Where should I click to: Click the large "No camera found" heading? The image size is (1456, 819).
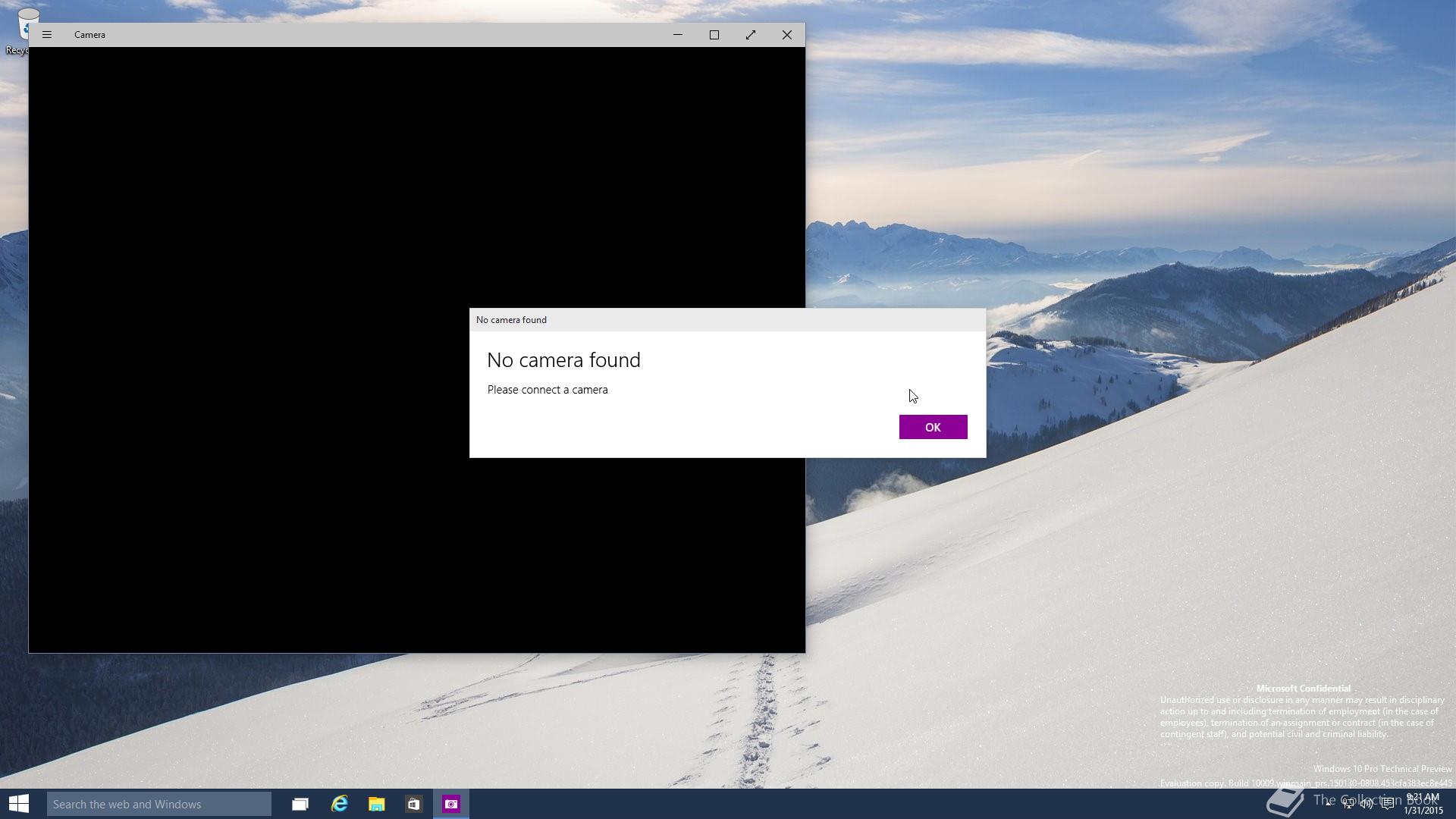[x=563, y=360]
